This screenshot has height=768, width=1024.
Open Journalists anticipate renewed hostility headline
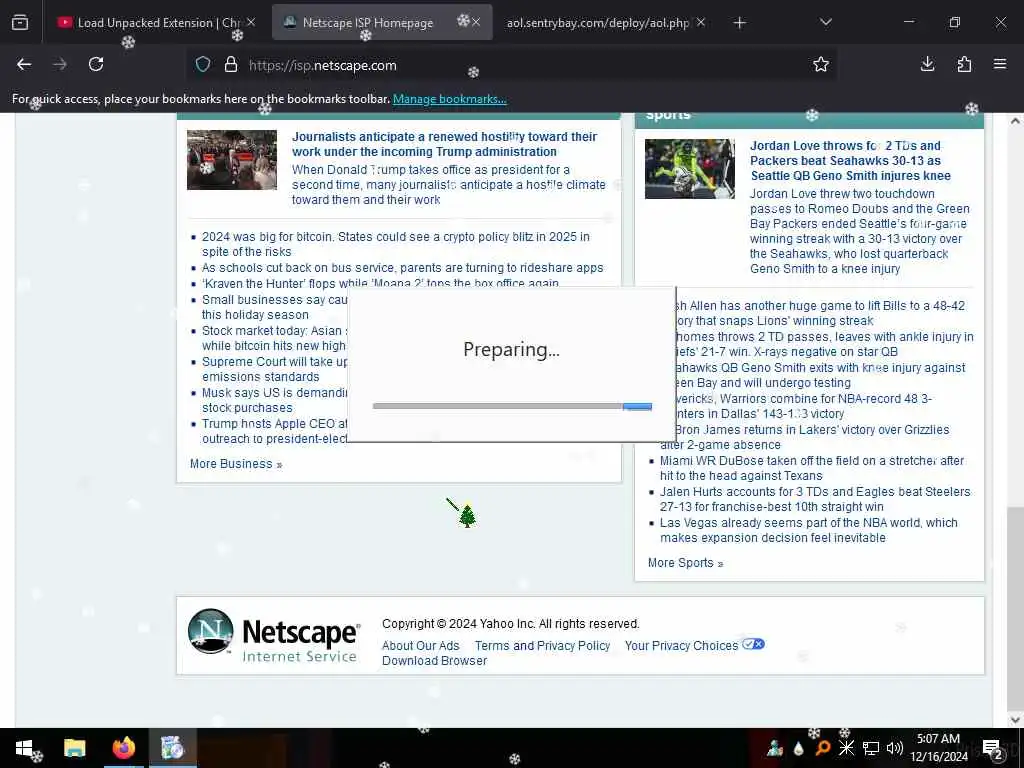pyautogui.click(x=444, y=144)
